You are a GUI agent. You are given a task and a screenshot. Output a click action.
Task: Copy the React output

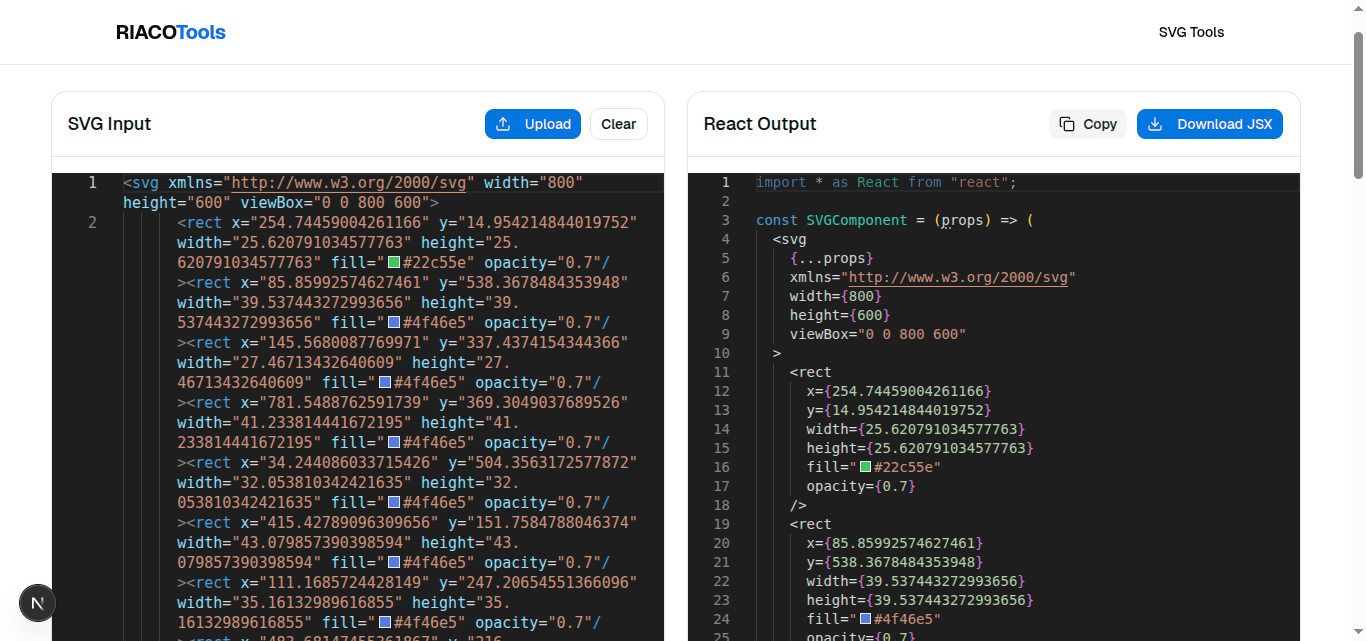(1088, 124)
